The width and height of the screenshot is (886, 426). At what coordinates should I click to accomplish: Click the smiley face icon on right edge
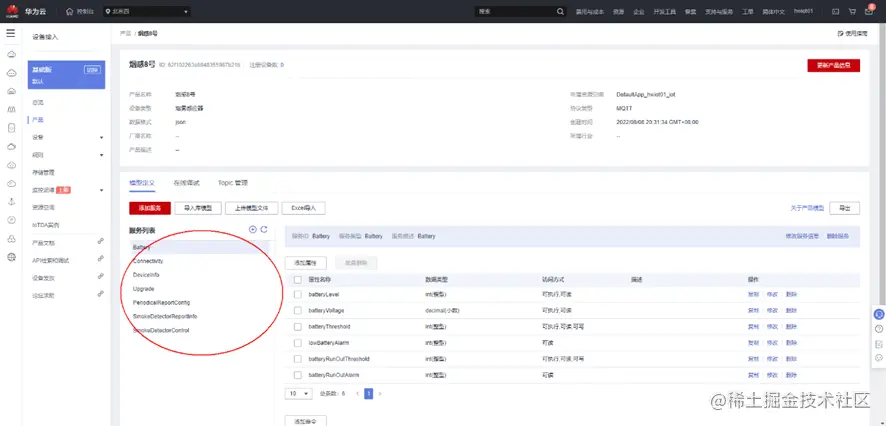point(879,358)
